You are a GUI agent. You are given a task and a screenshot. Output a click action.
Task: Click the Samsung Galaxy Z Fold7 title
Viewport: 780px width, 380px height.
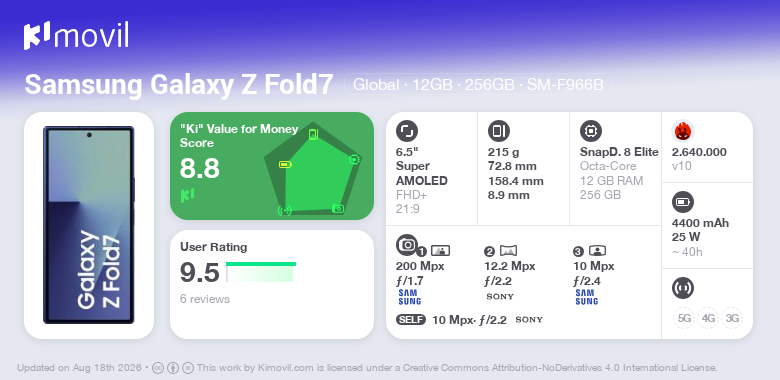[x=179, y=85]
